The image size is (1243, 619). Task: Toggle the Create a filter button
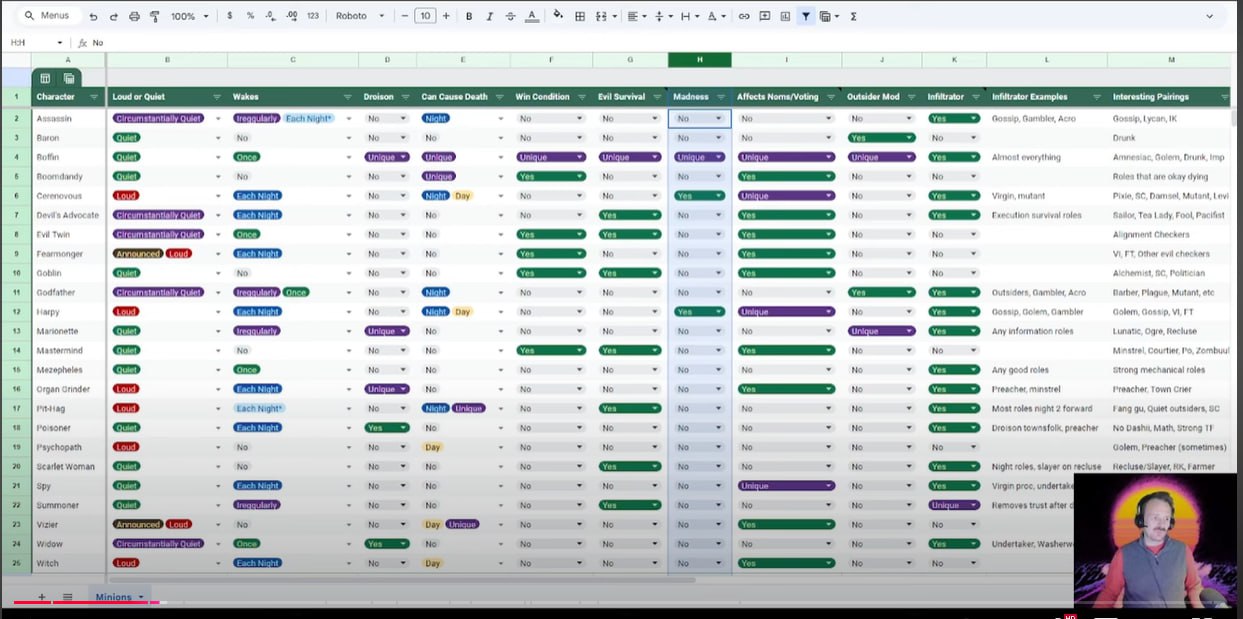[806, 17]
